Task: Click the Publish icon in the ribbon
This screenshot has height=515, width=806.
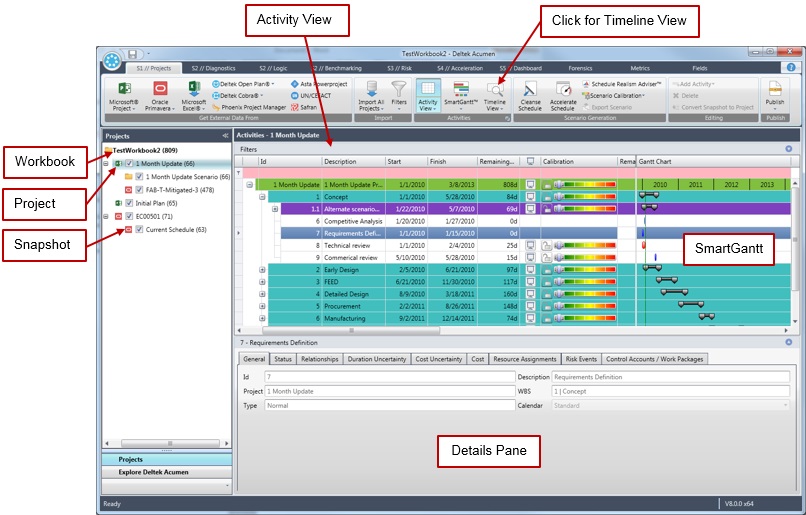Action: point(775,91)
